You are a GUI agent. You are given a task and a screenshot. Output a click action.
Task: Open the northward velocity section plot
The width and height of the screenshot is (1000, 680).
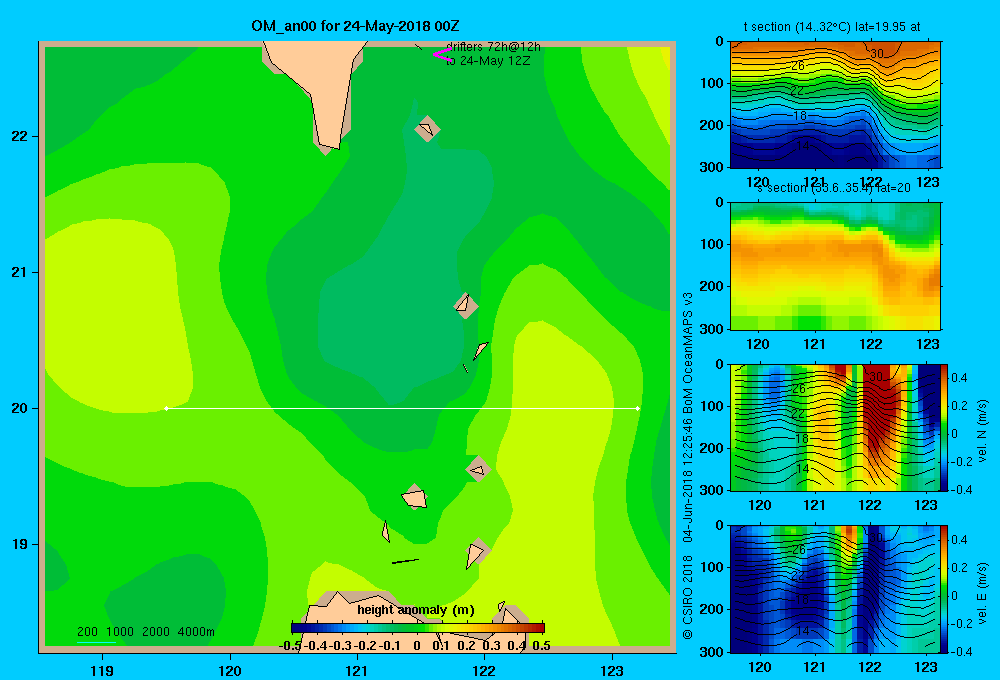coord(835,427)
